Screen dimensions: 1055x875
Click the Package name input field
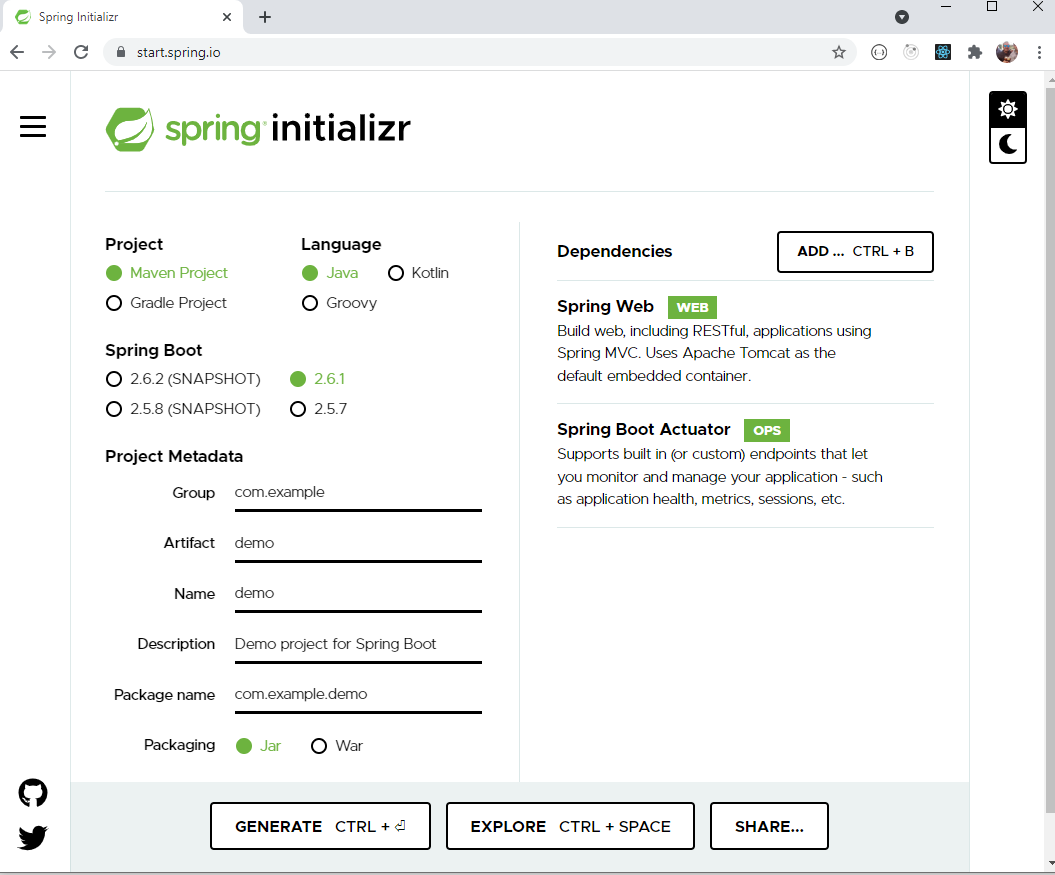[358, 695]
